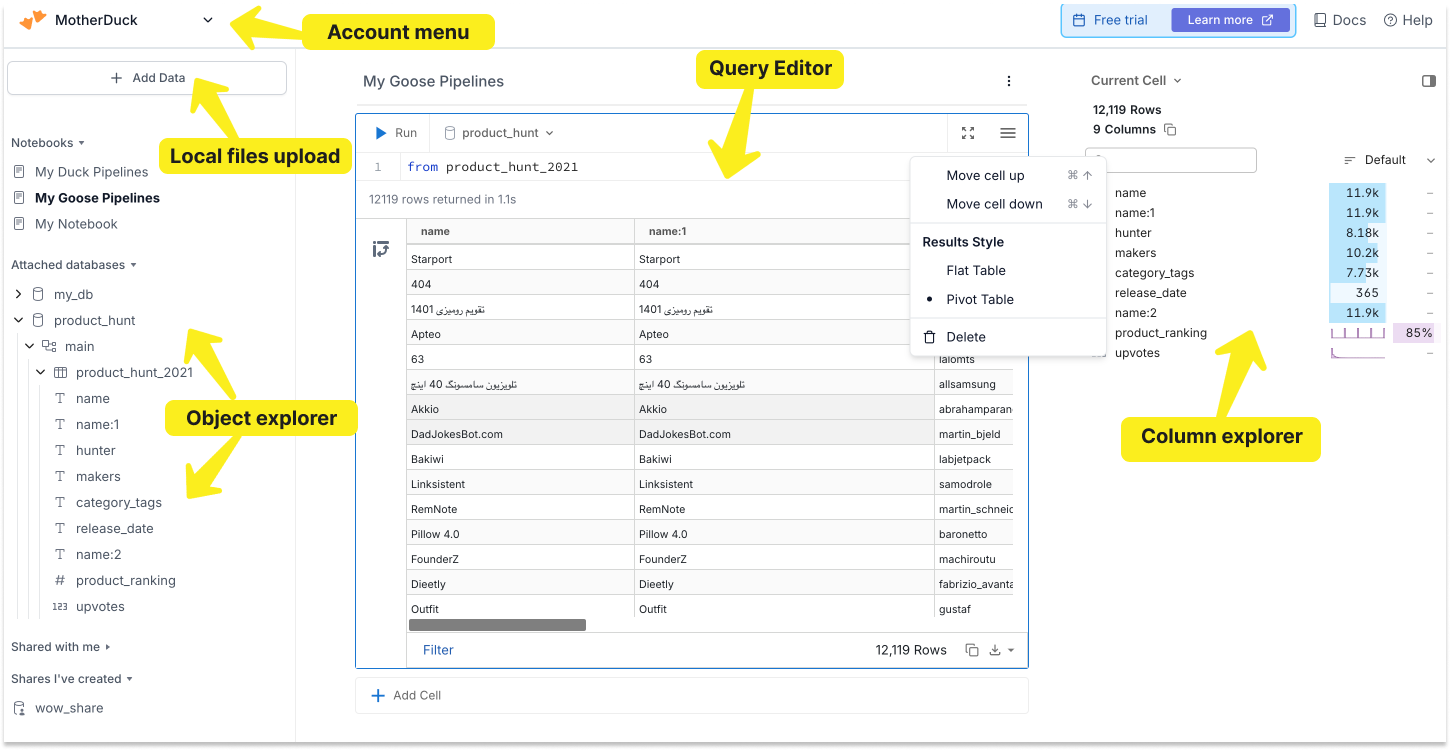
Task: Select the release_date column in object explorer
Action: 115,528
